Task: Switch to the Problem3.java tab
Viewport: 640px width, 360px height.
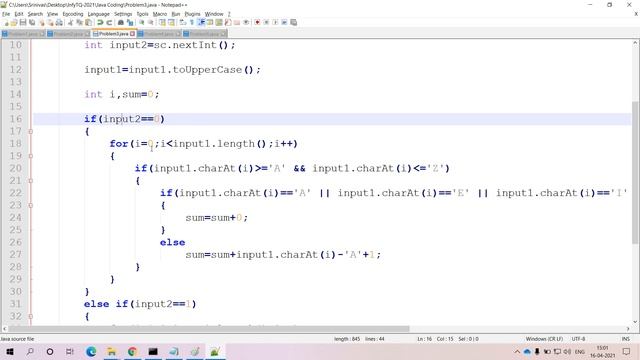Action: pos(114,34)
